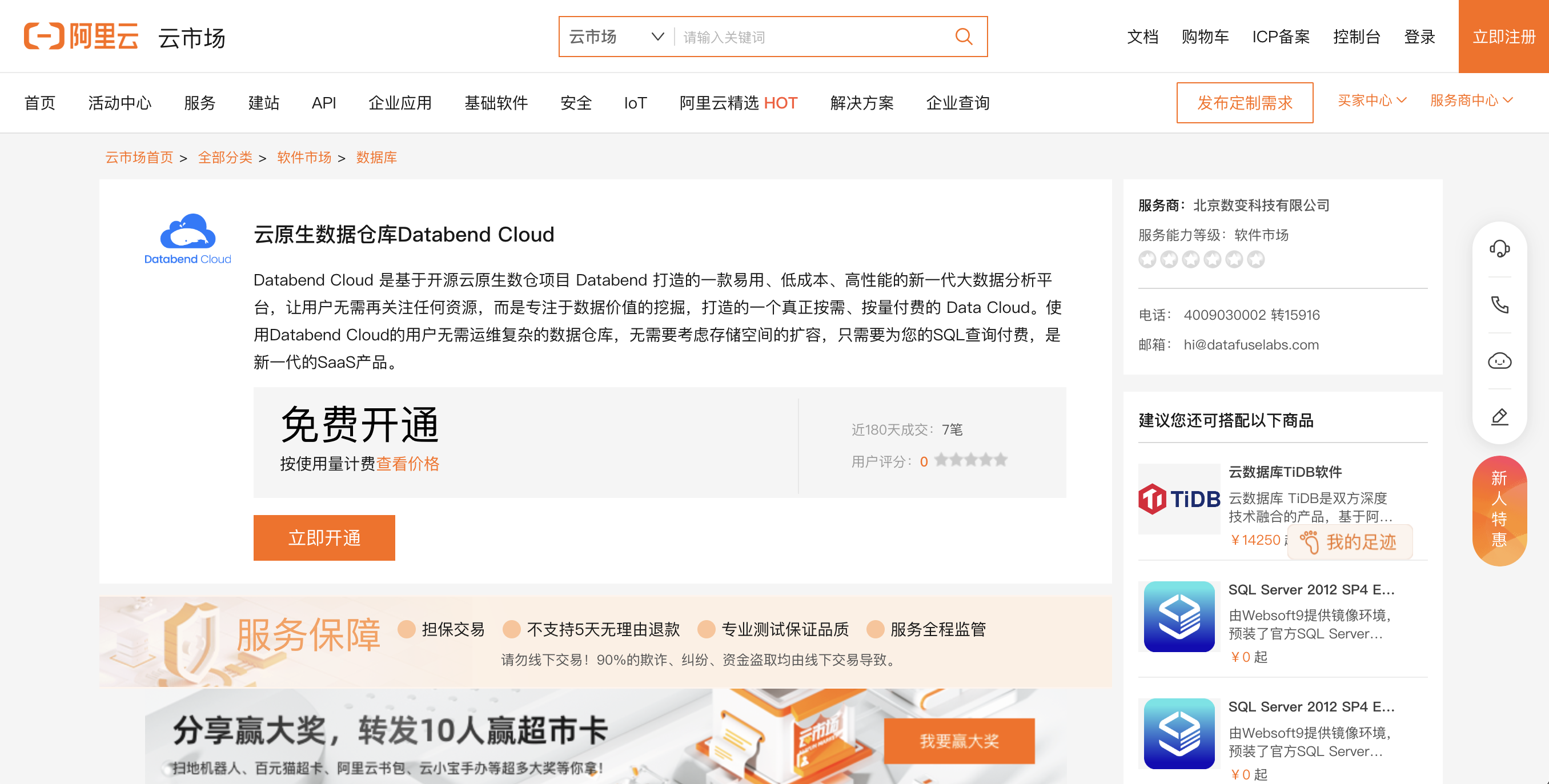Open 阿里云精选 HOT nav item
The height and width of the screenshot is (784, 1549).
[x=739, y=103]
